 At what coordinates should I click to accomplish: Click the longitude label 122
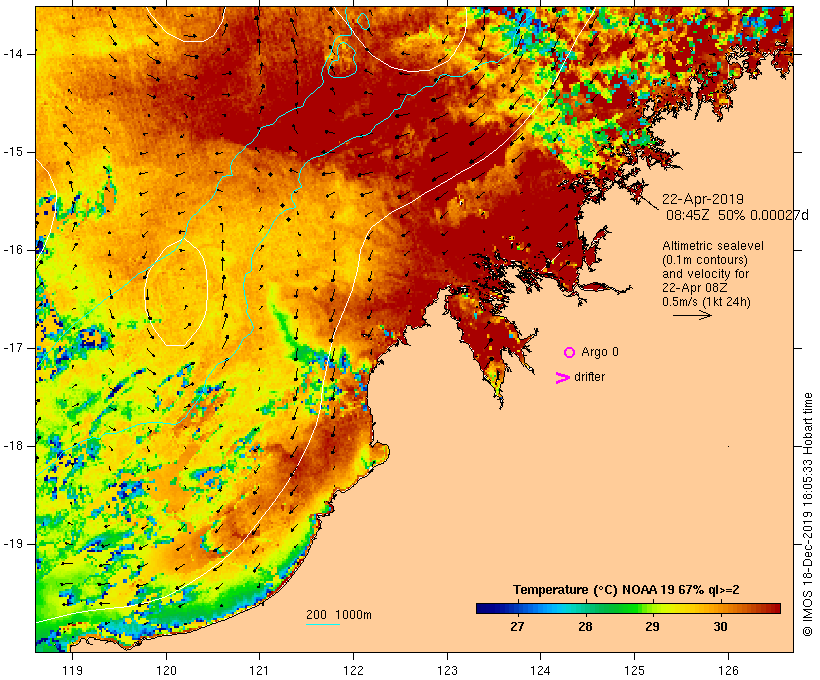[353, 670]
